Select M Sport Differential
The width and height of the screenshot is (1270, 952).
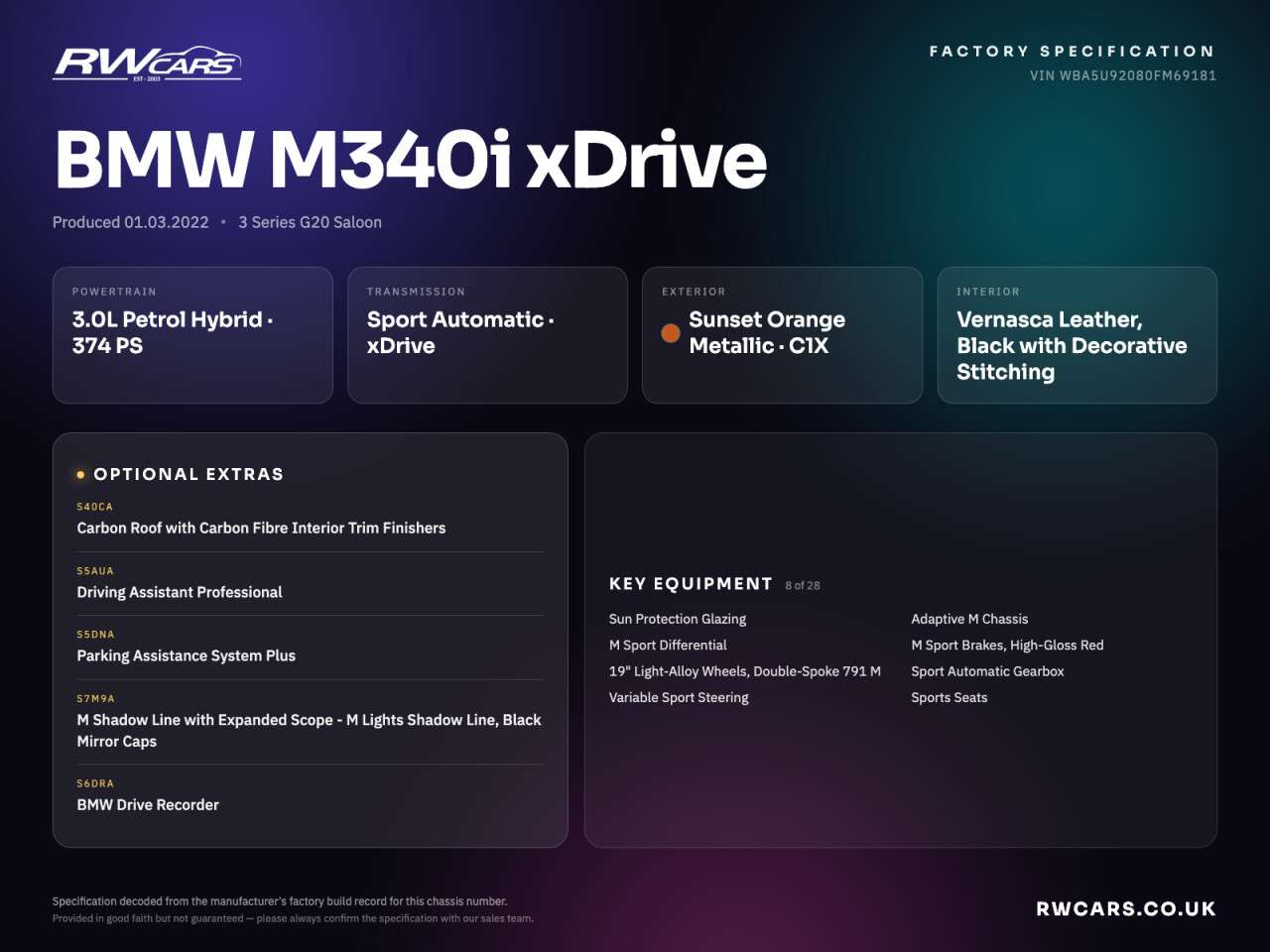pos(668,645)
